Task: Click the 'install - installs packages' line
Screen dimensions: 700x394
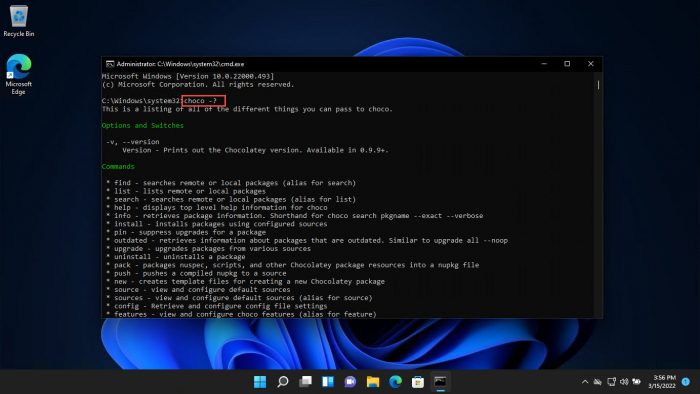Action: (x=217, y=224)
